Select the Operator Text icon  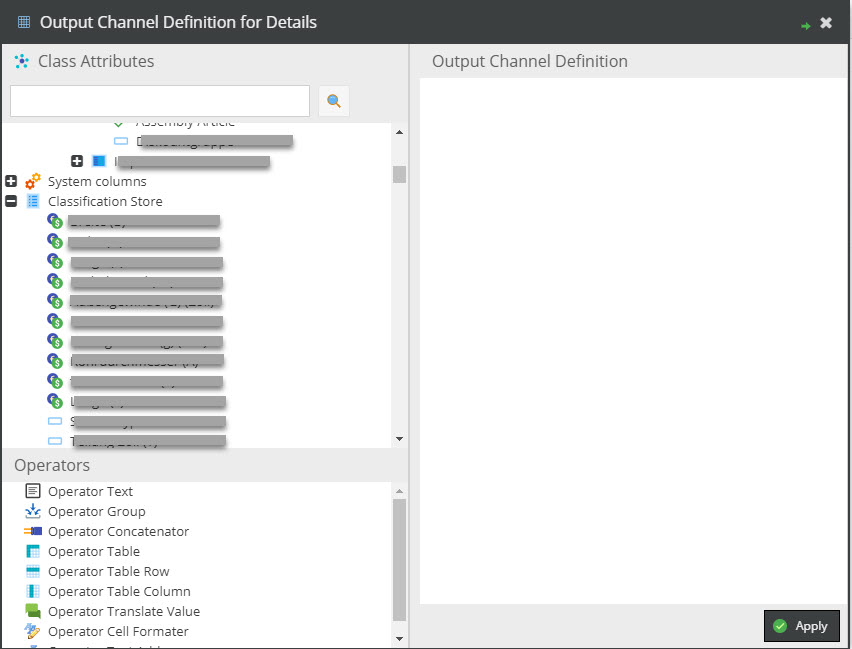coord(33,491)
